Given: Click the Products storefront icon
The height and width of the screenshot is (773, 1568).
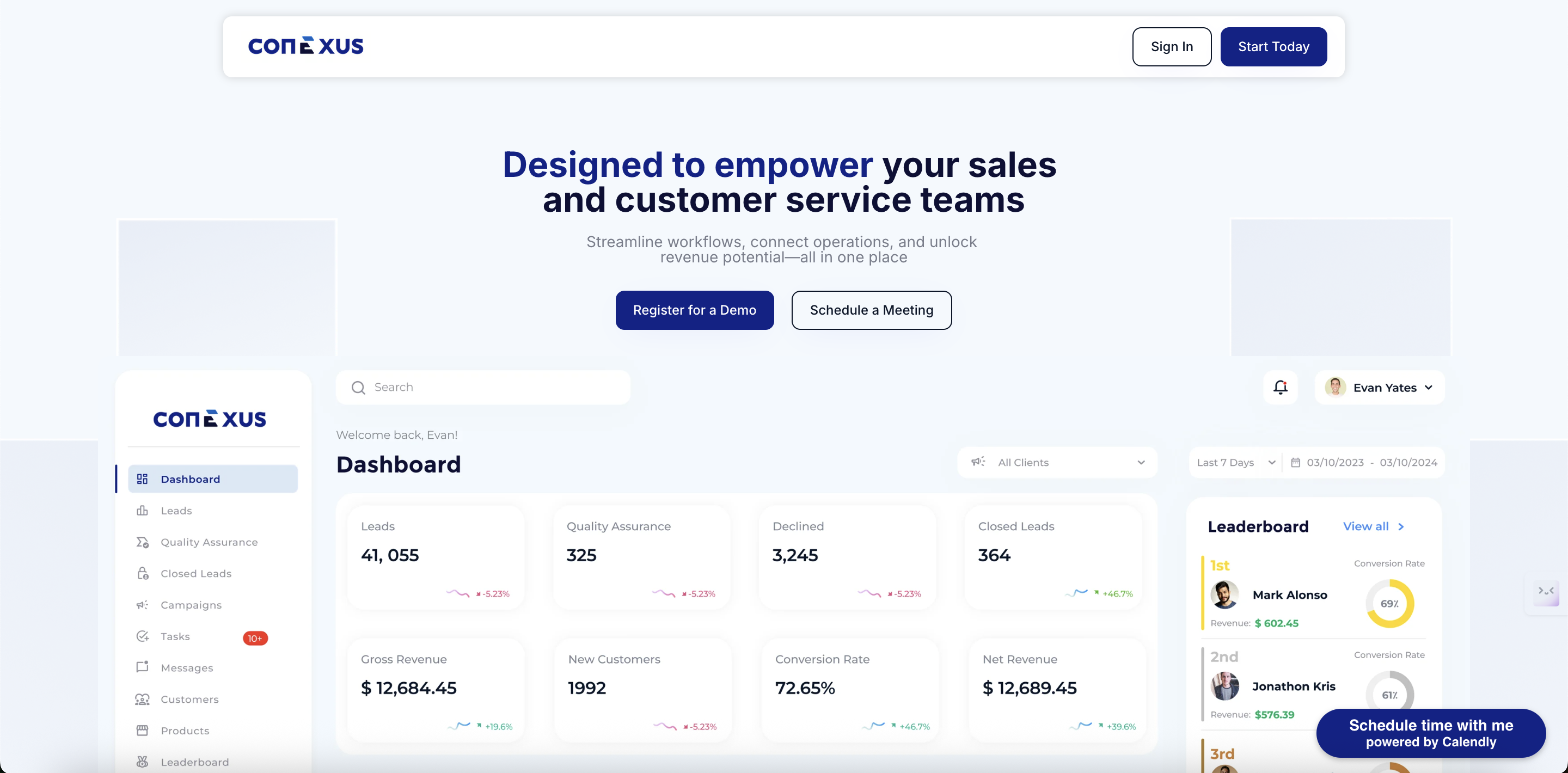Looking at the screenshot, I should 143,731.
